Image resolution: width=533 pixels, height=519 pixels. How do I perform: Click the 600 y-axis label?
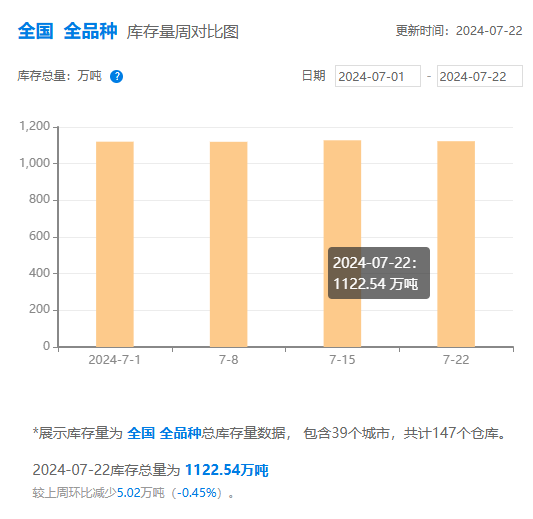[x=39, y=236]
